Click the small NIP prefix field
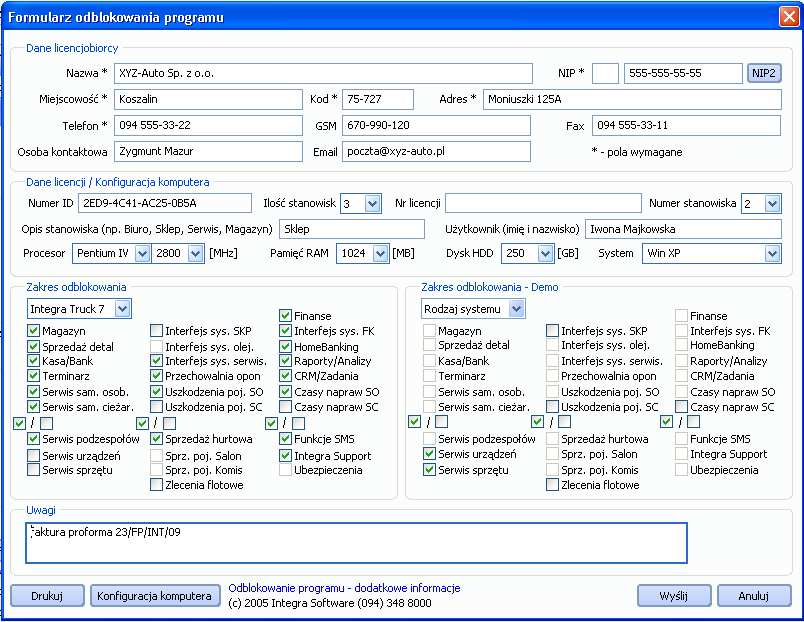Screen dimensions: 804x622 tap(605, 73)
